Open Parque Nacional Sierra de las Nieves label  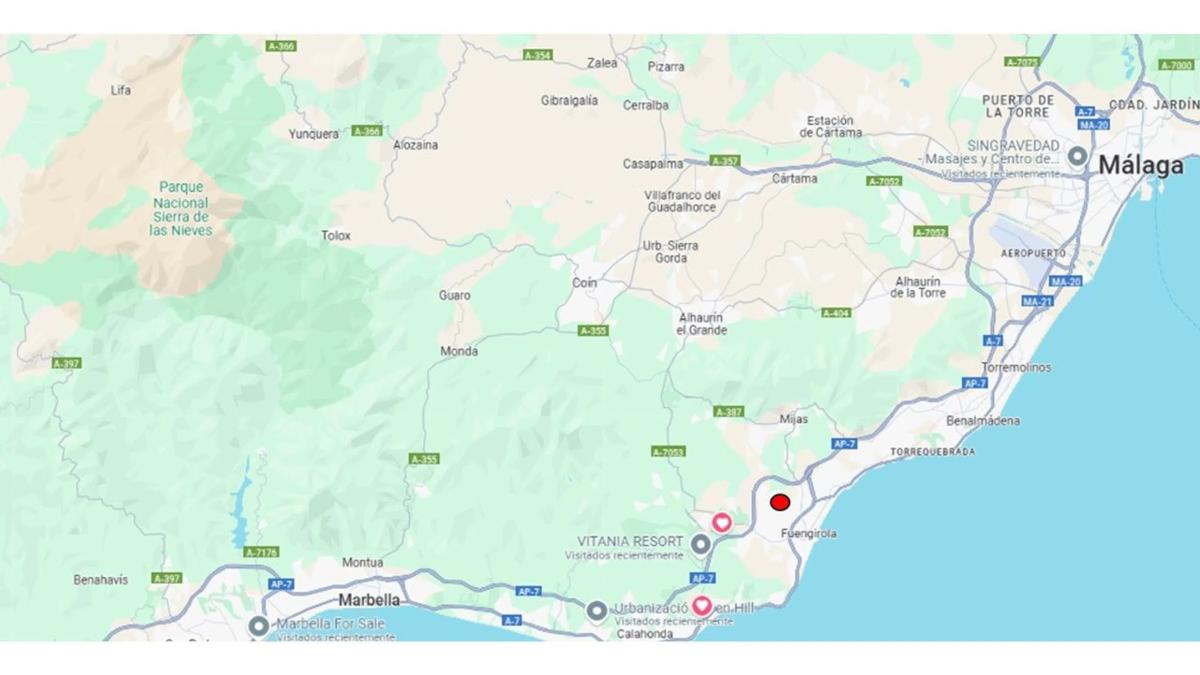181,208
